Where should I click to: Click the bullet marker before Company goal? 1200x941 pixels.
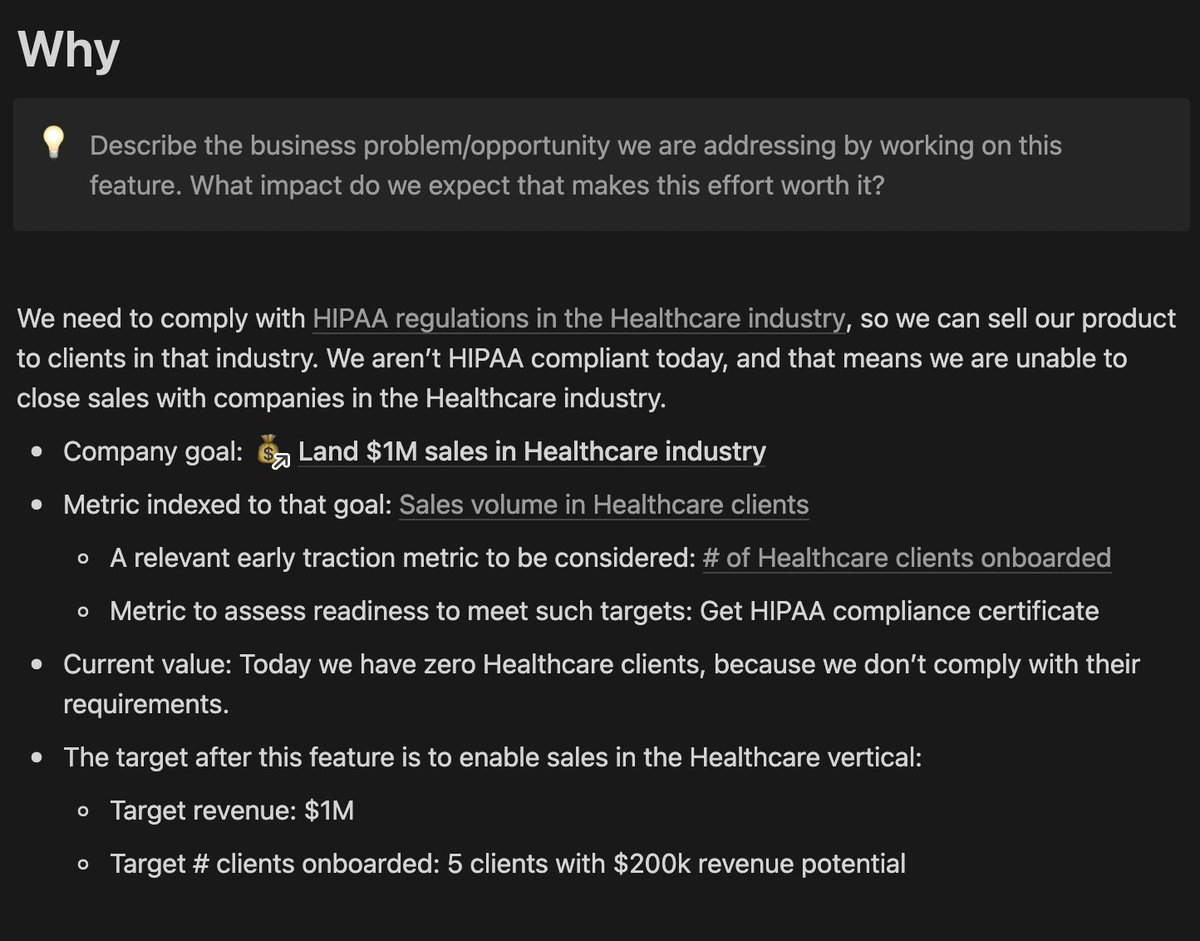[37, 453]
